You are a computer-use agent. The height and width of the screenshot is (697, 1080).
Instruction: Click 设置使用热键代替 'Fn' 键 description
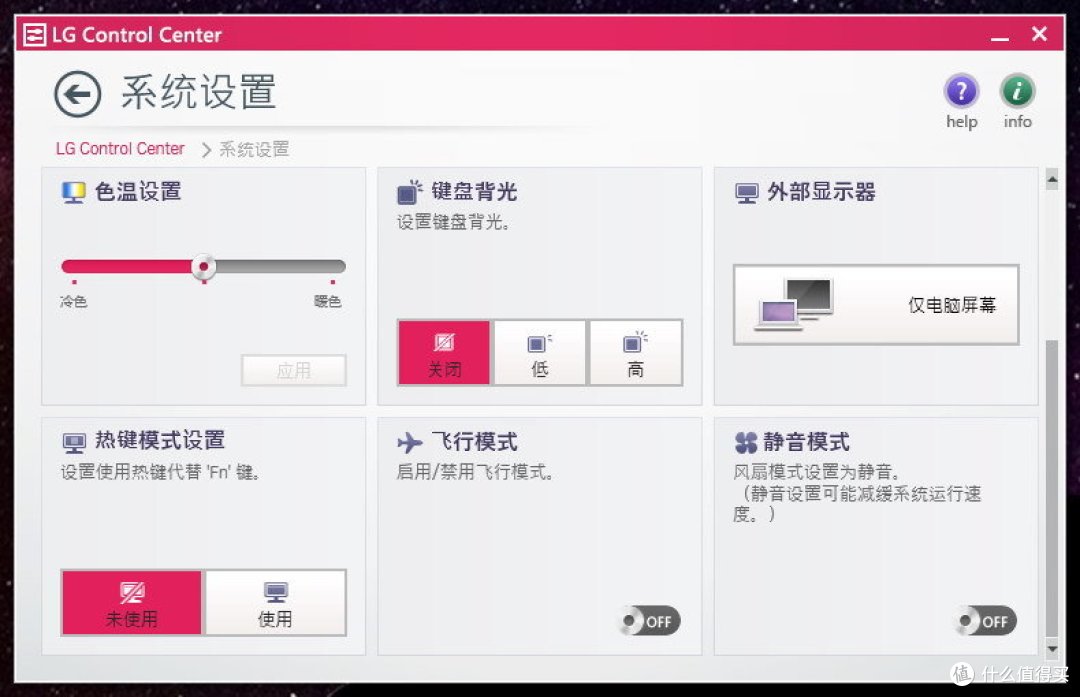(160, 472)
